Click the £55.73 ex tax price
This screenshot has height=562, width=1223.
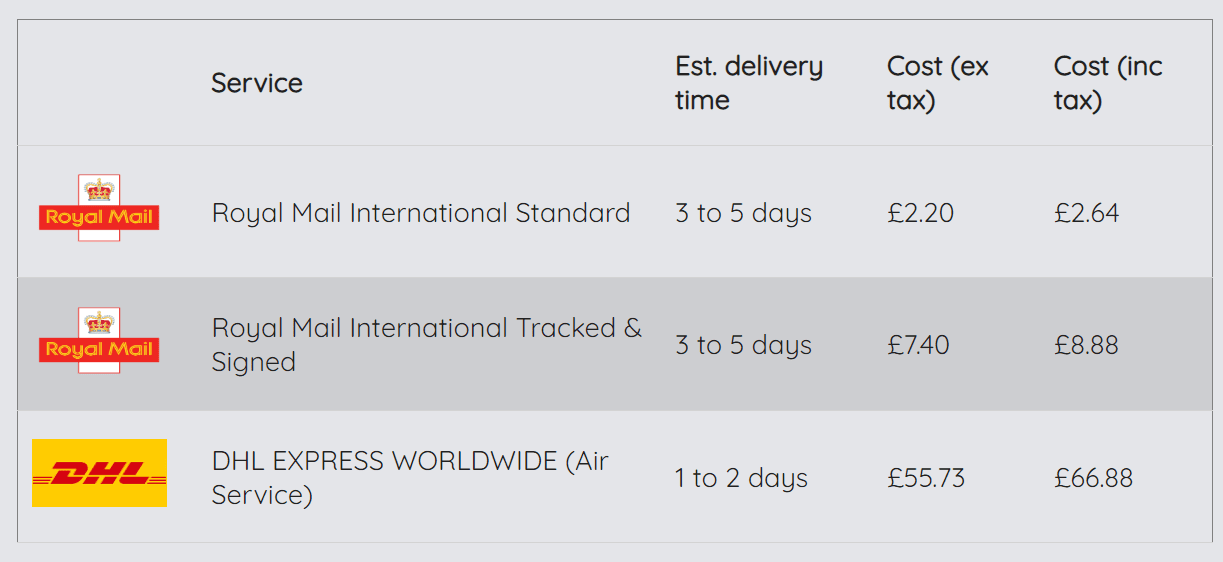tap(926, 478)
